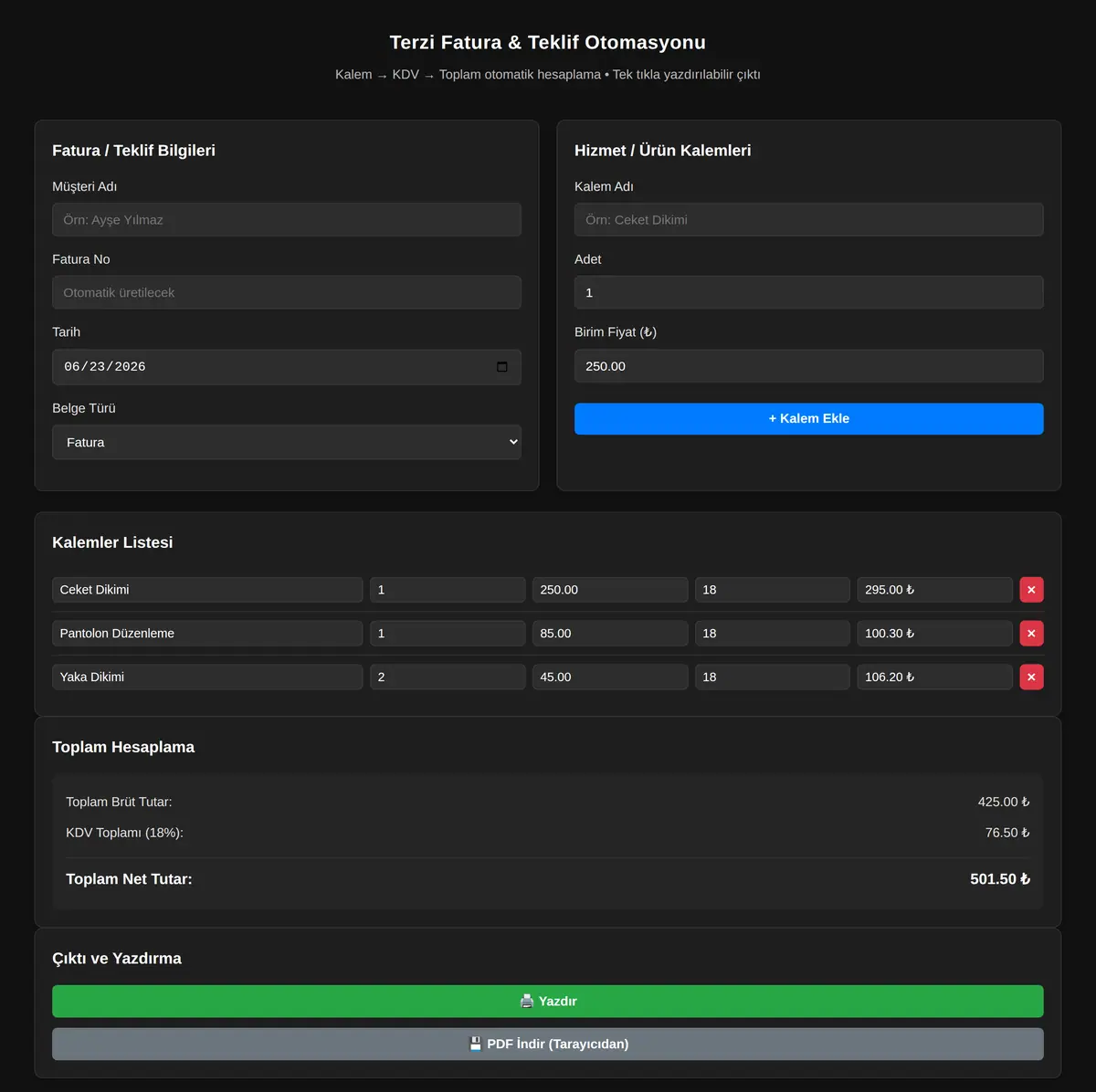
Task: Click the green Yazdır button
Action: 547,1002
